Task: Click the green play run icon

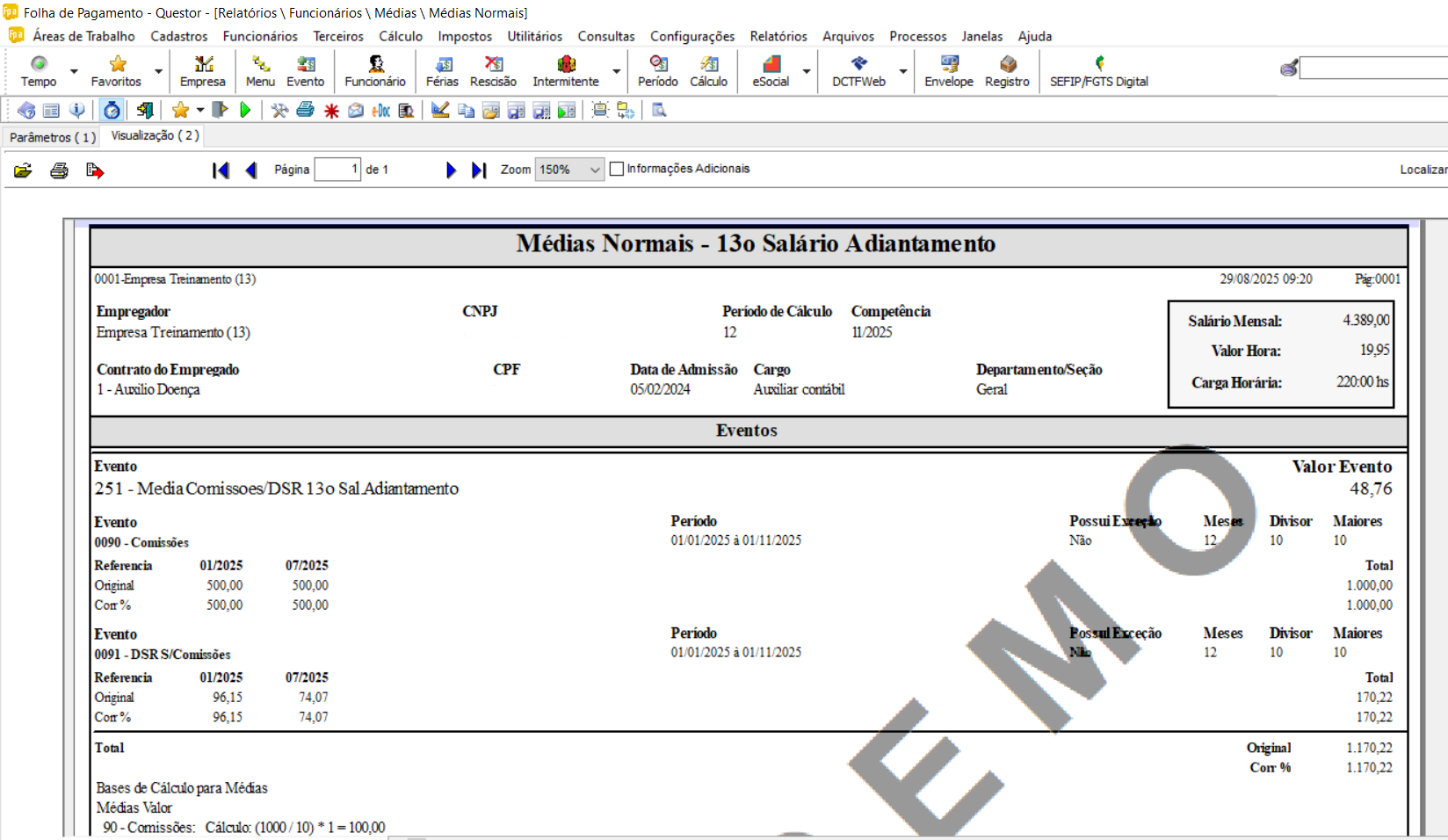Action: point(245,110)
